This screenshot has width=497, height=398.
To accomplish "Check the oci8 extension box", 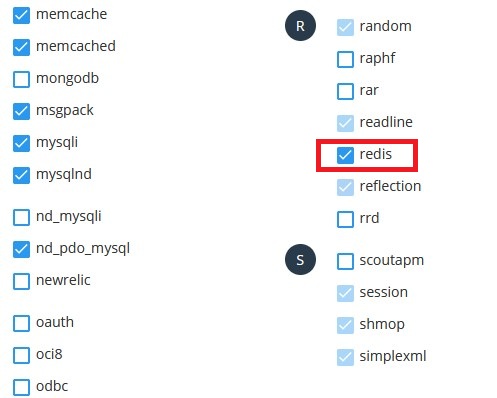I will pyautogui.click(x=21, y=355).
